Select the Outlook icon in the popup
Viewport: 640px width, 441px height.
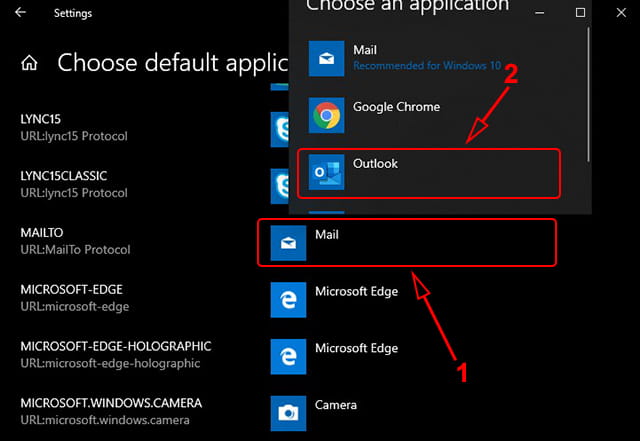point(326,172)
